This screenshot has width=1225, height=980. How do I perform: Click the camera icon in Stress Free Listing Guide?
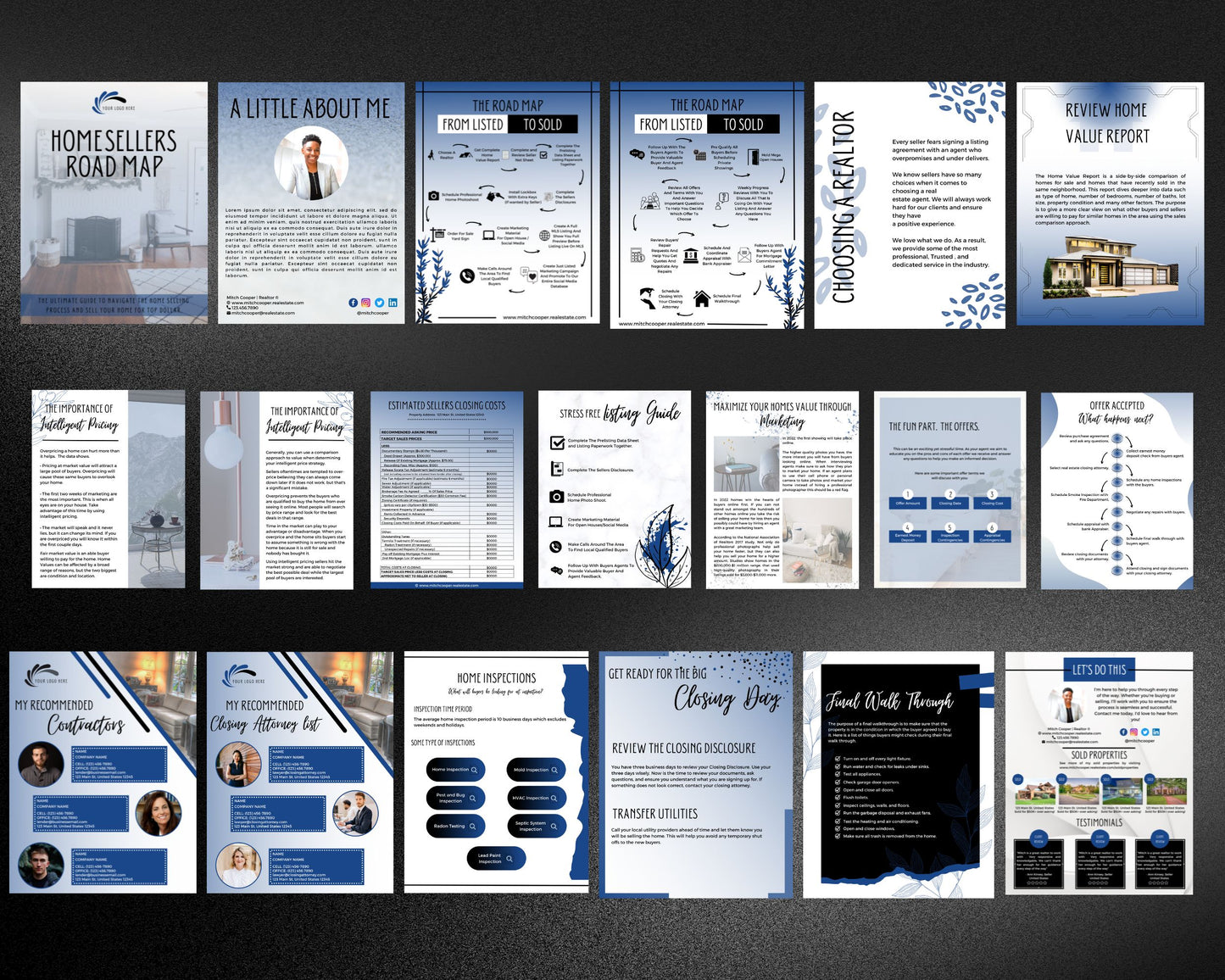coord(557,497)
